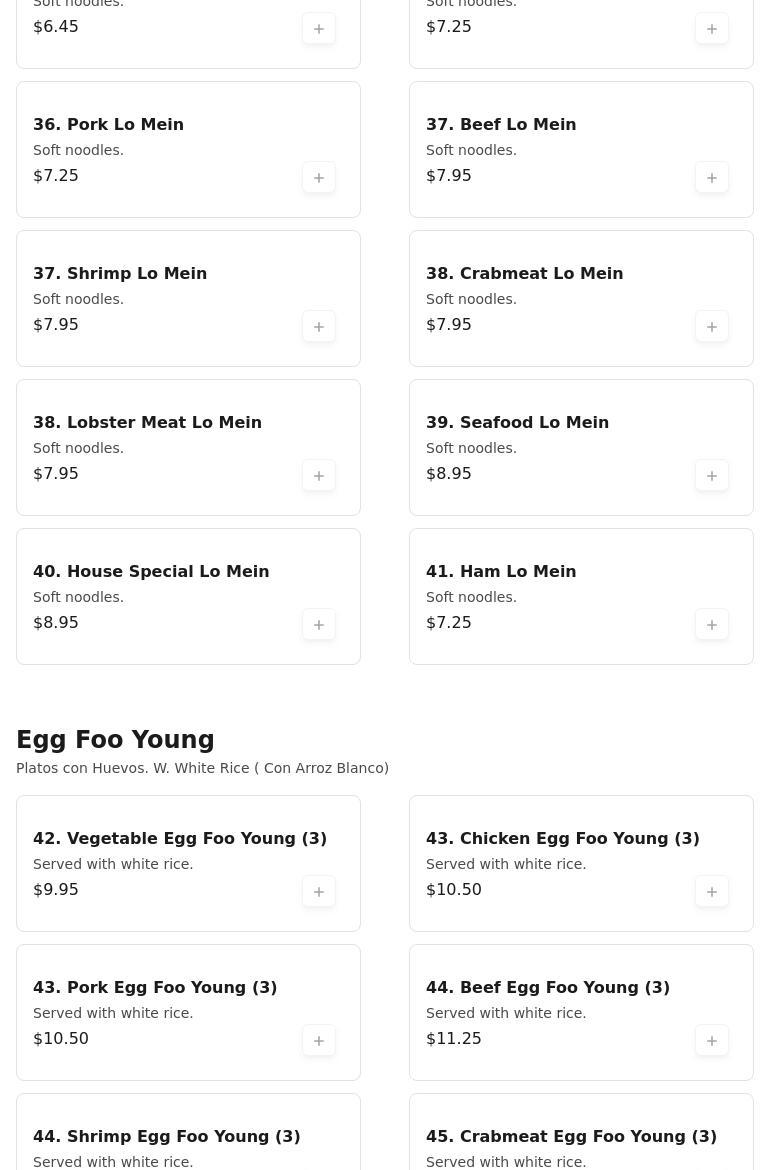Add Pork Egg Foo Young to the order
770x1170 pixels.
(319, 1041)
